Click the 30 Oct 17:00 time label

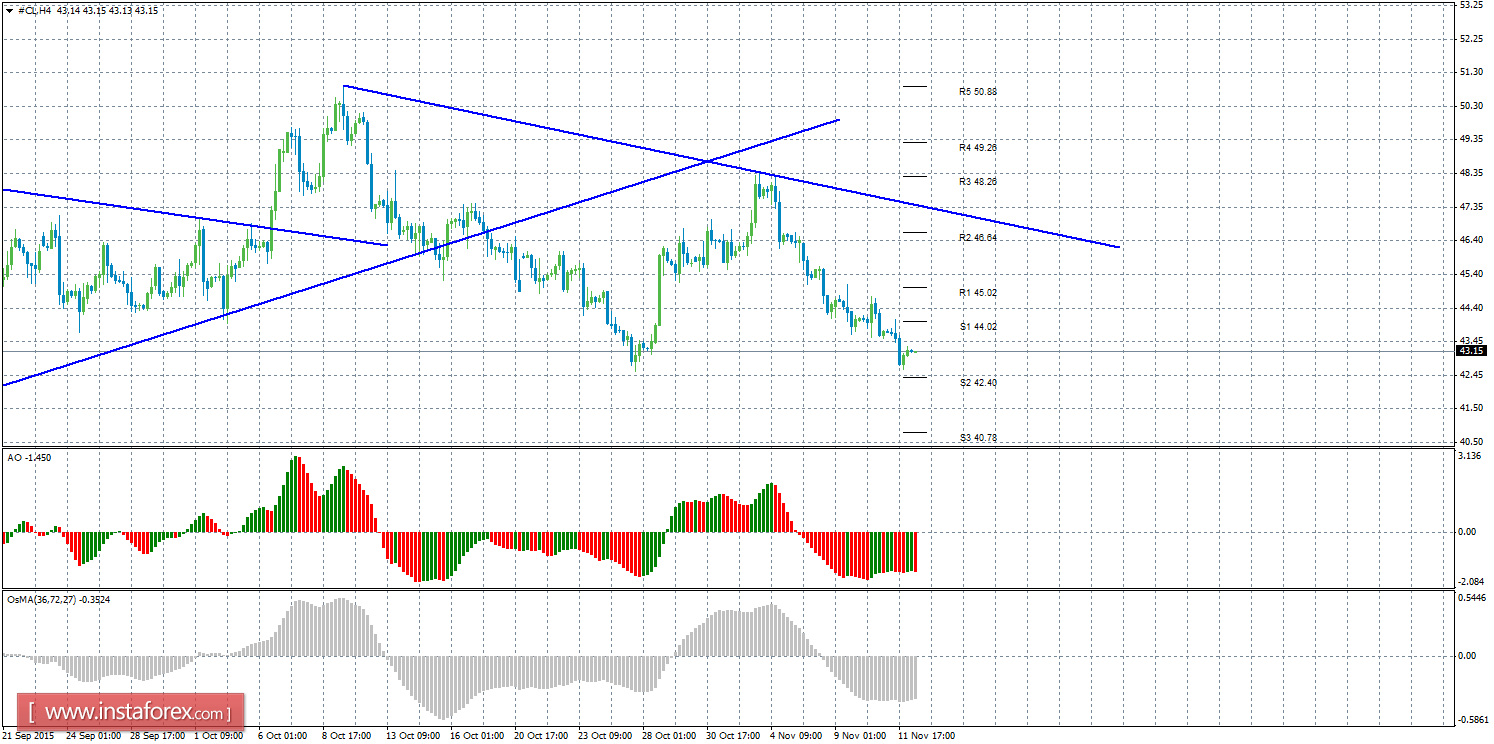[x=733, y=736]
